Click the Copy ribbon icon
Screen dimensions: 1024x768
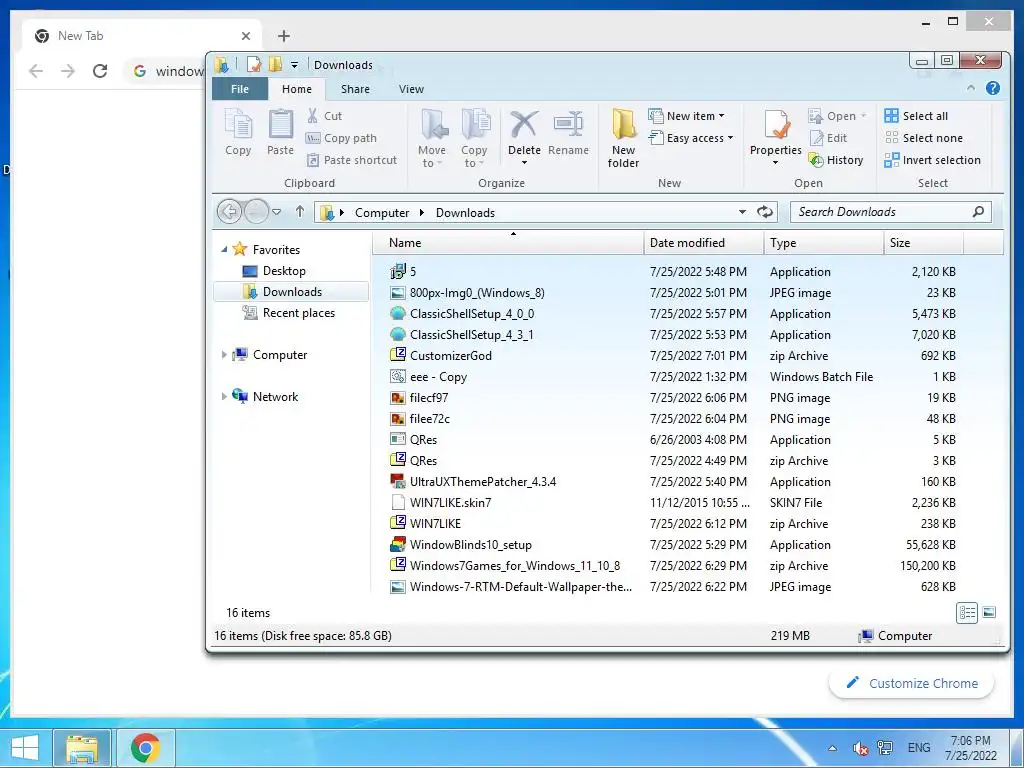click(x=238, y=133)
